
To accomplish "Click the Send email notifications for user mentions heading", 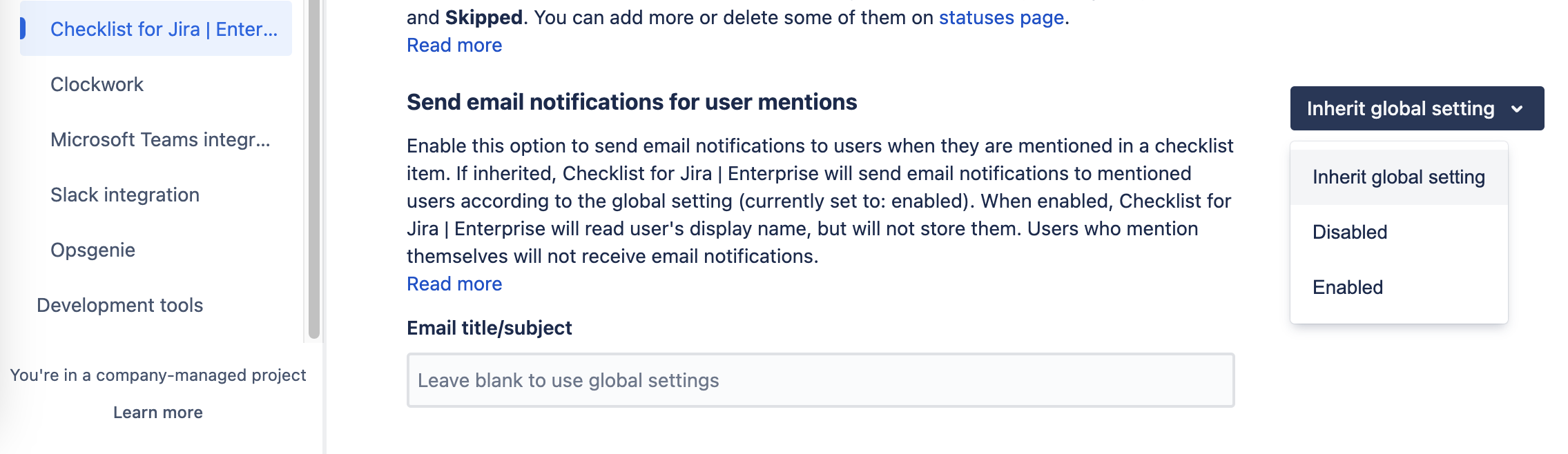I will pos(631,102).
